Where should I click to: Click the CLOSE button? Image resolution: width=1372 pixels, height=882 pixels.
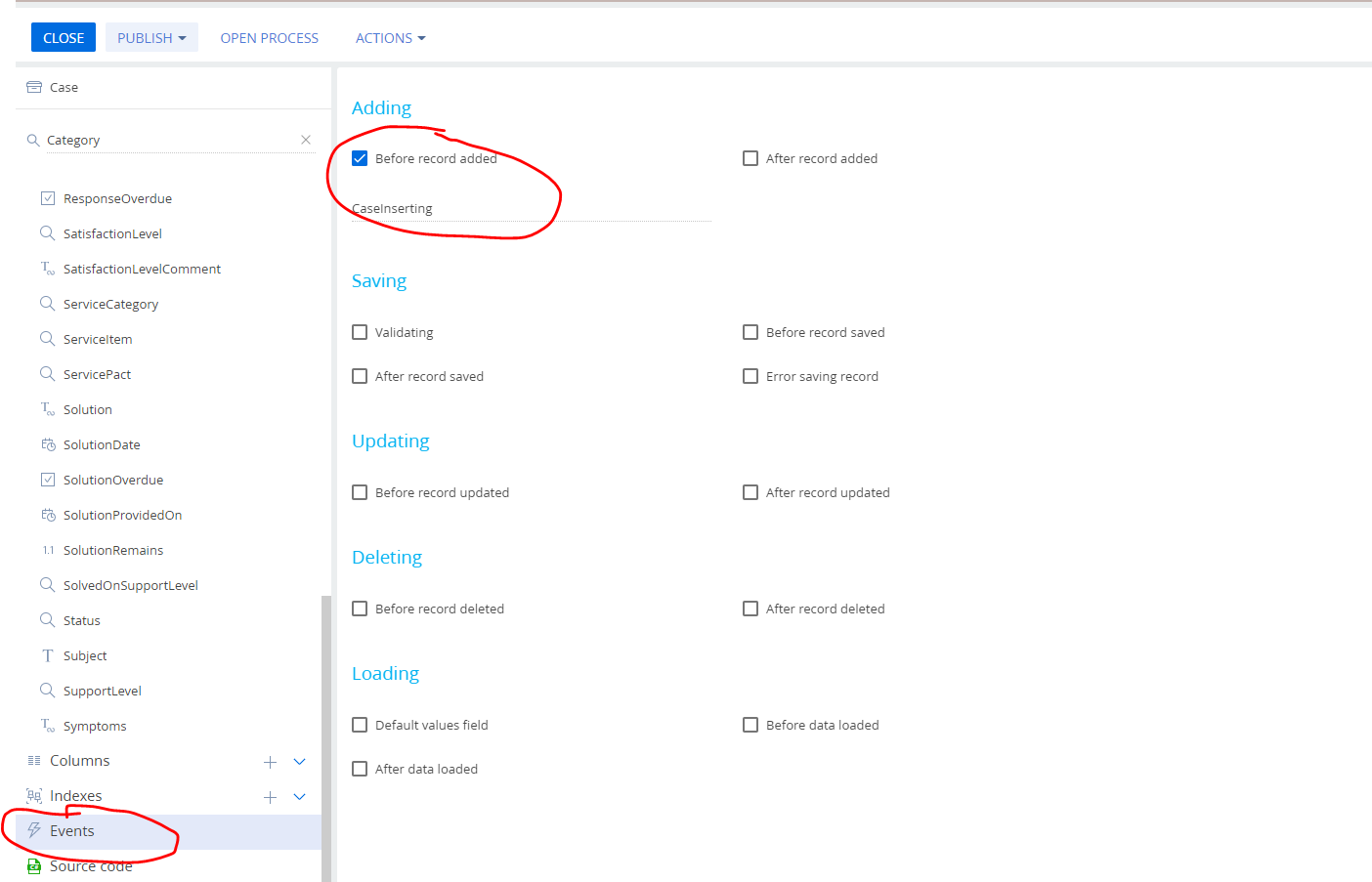(63, 37)
